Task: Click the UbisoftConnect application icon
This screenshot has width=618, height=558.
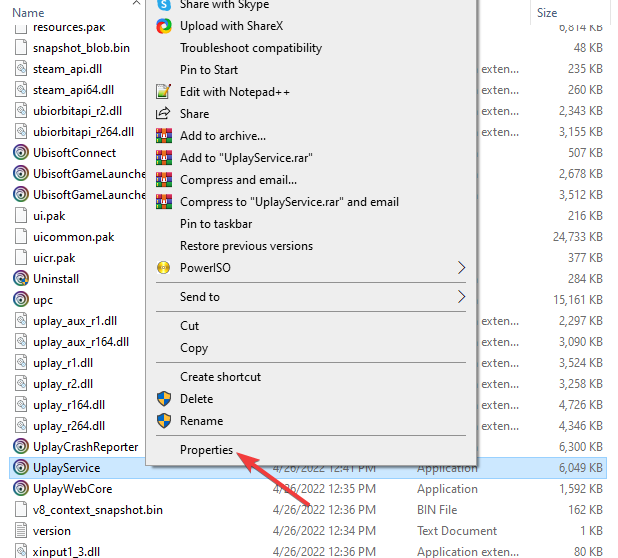Action: [21, 153]
